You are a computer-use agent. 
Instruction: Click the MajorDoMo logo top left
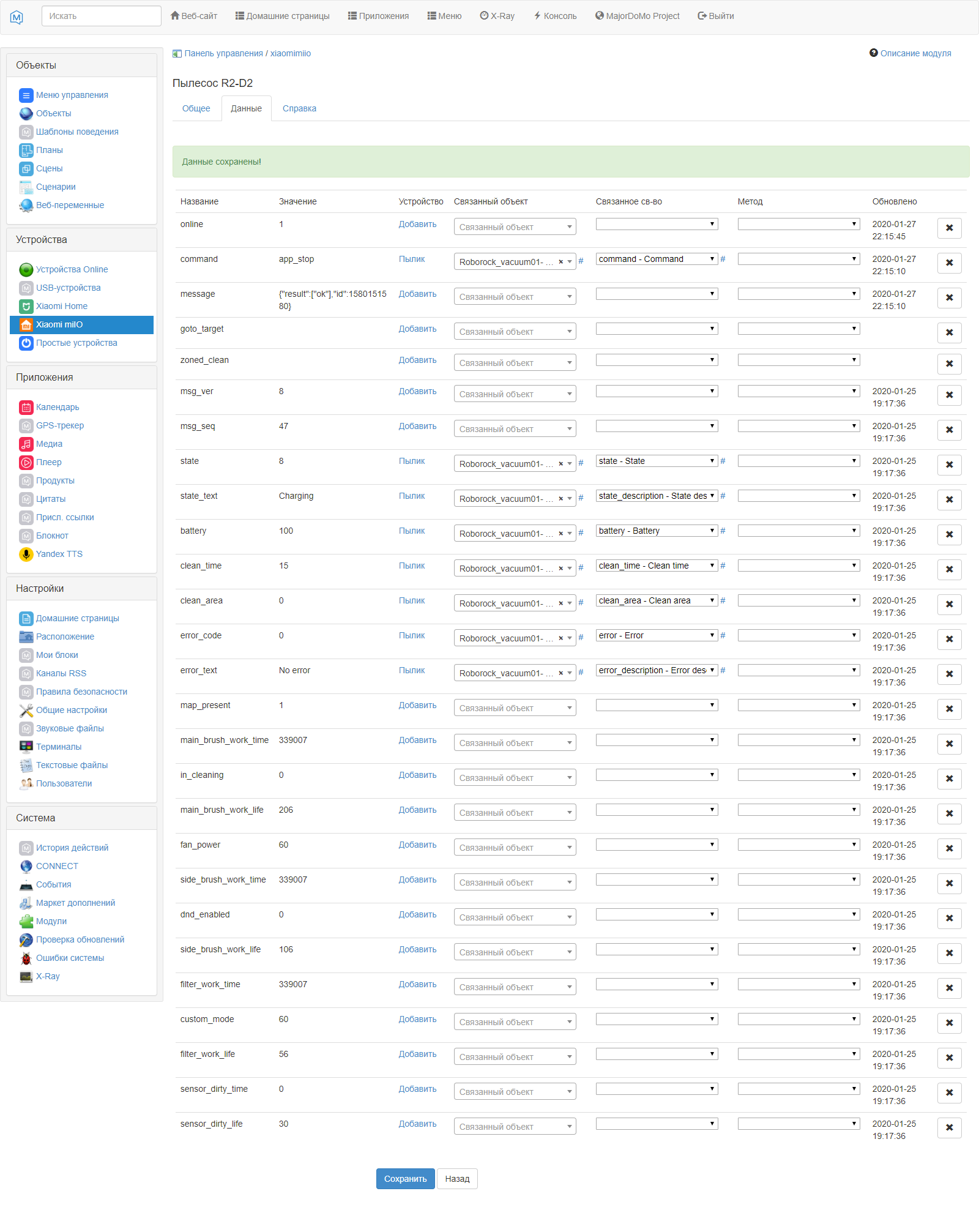(x=18, y=17)
